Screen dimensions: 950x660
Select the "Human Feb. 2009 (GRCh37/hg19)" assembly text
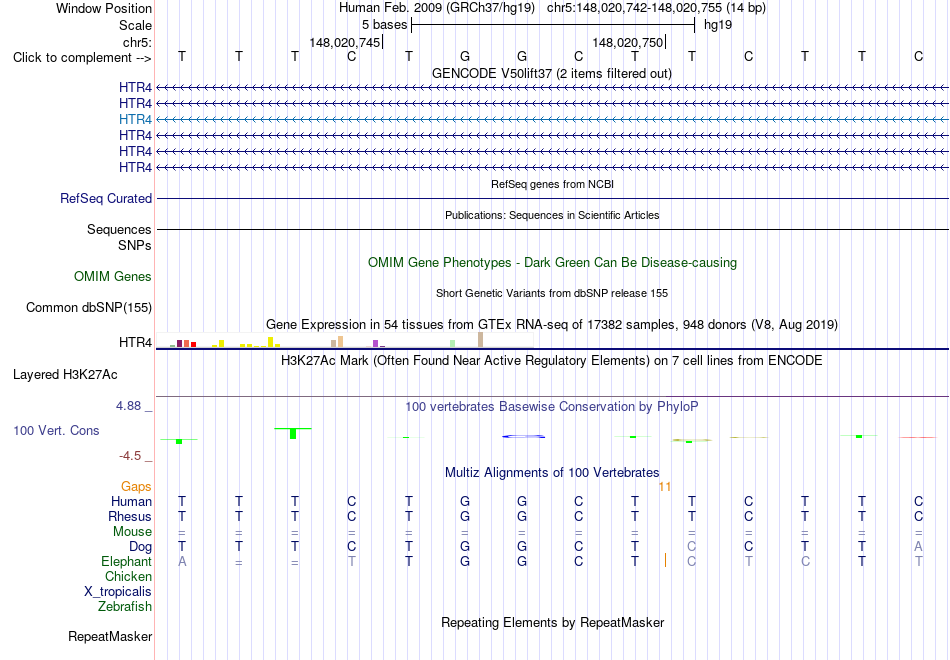[437, 8]
